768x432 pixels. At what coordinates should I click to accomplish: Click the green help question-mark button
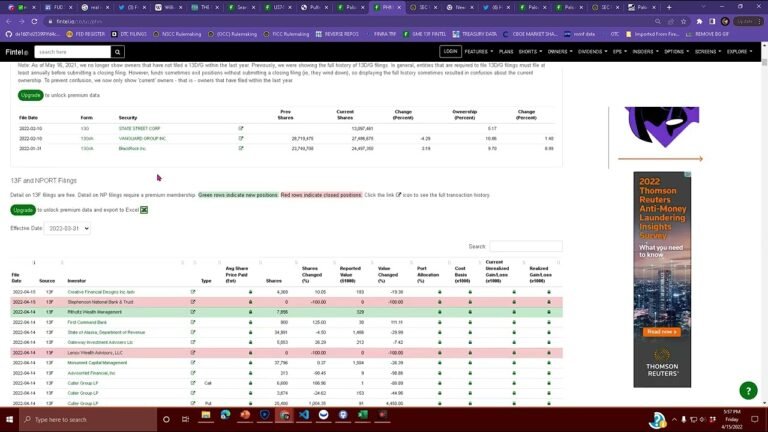[x=748, y=390]
